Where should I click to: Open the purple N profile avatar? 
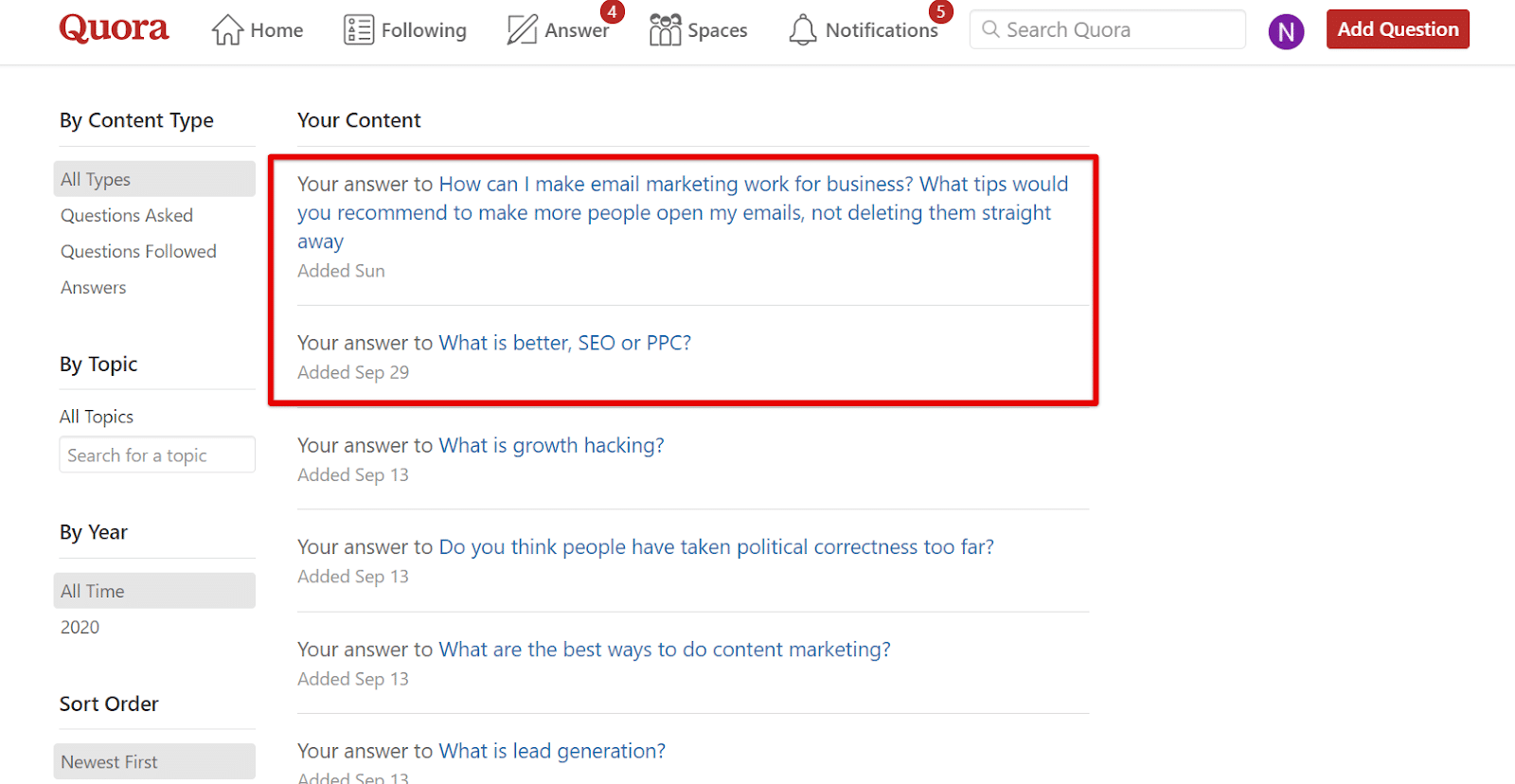(1286, 32)
